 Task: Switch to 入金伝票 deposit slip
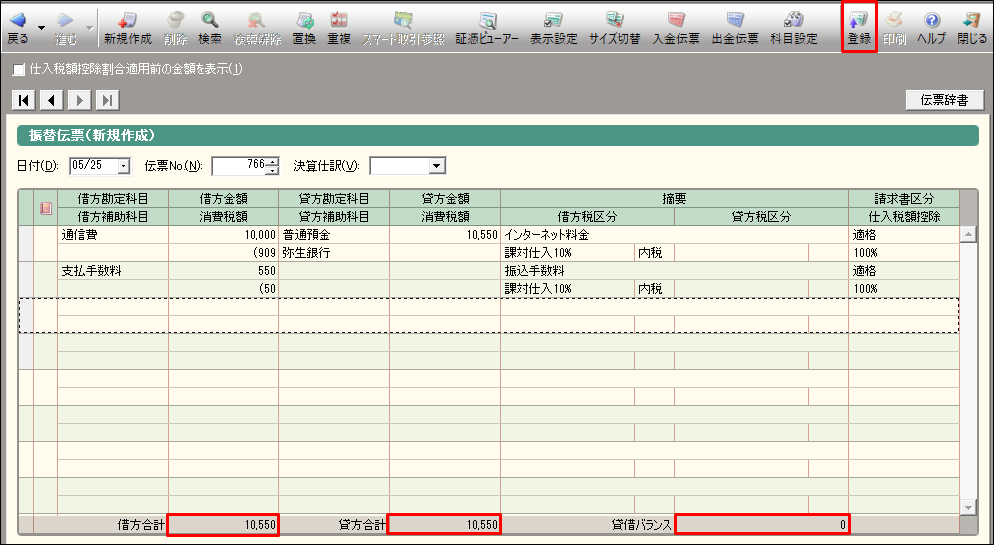(676, 27)
